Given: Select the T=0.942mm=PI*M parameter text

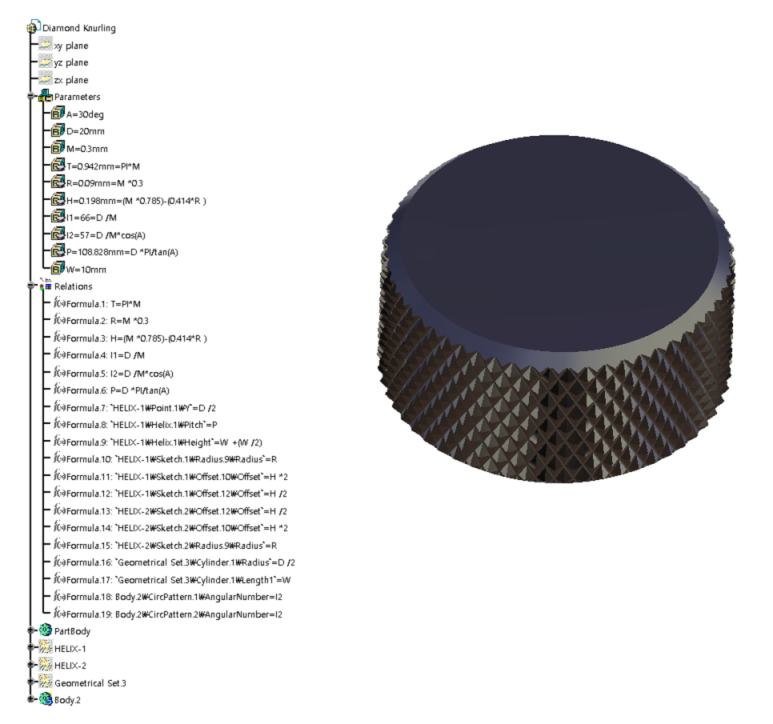Looking at the screenshot, I should coord(103,167).
